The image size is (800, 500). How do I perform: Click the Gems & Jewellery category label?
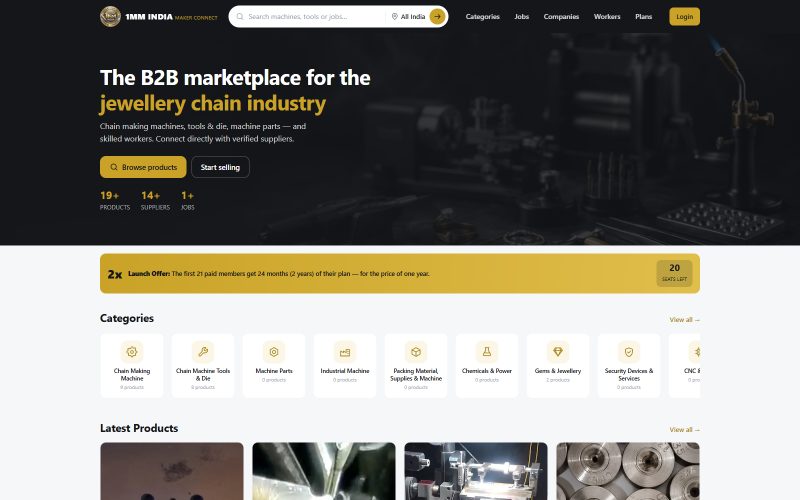pyautogui.click(x=558, y=371)
